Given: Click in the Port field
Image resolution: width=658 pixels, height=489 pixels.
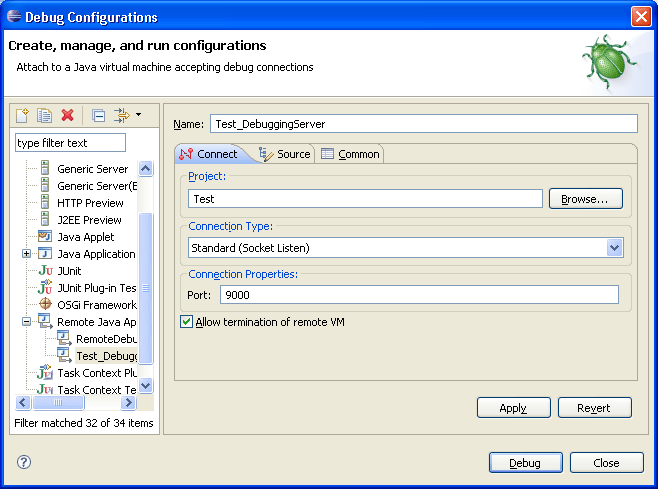Looking at the screenshot, I should [x=419, y=295].
